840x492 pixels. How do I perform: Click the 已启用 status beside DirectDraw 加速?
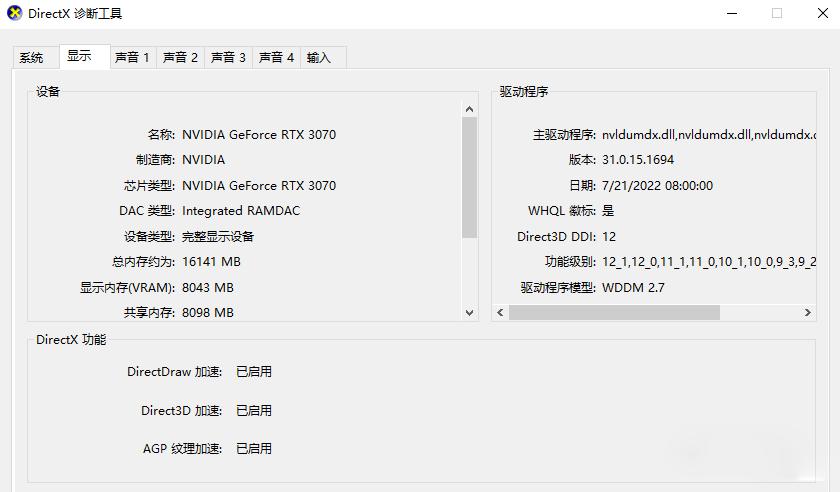pyautogui.click(x=254, y=372)
